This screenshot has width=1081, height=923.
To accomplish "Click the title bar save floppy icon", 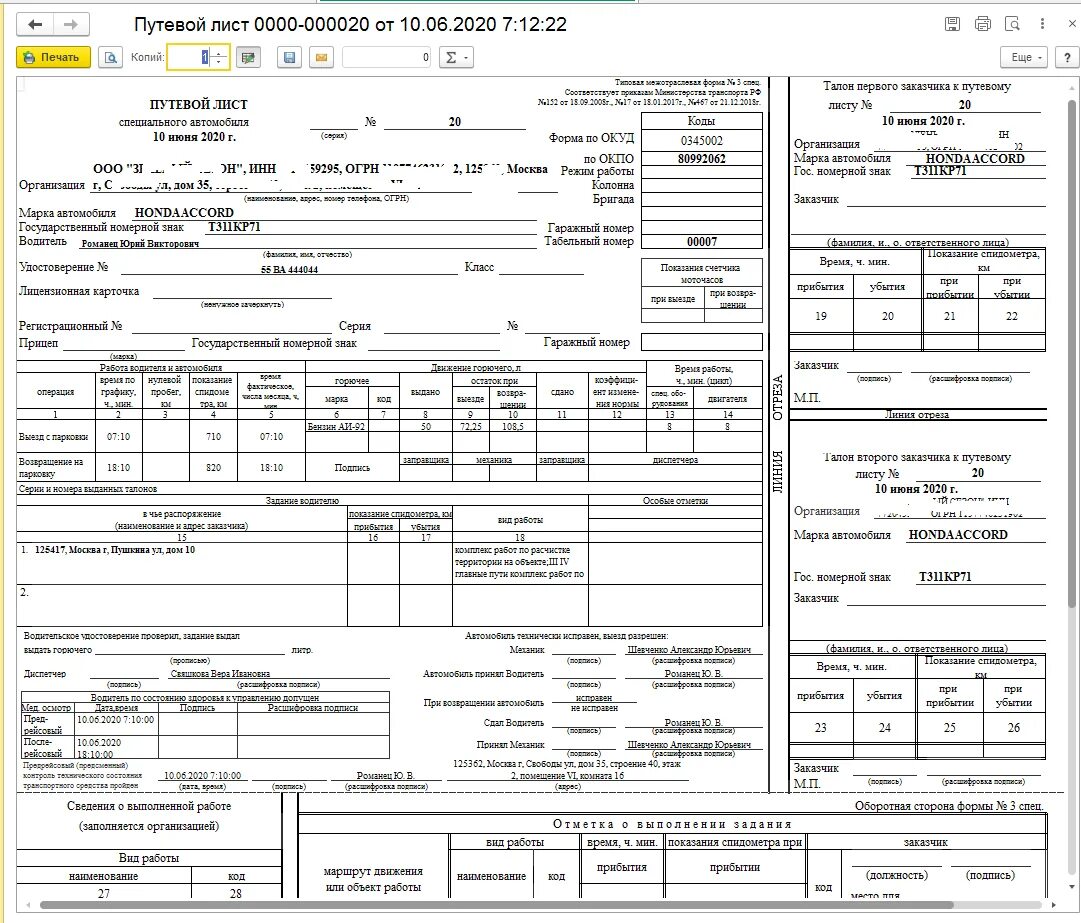I will pos(952,24).
